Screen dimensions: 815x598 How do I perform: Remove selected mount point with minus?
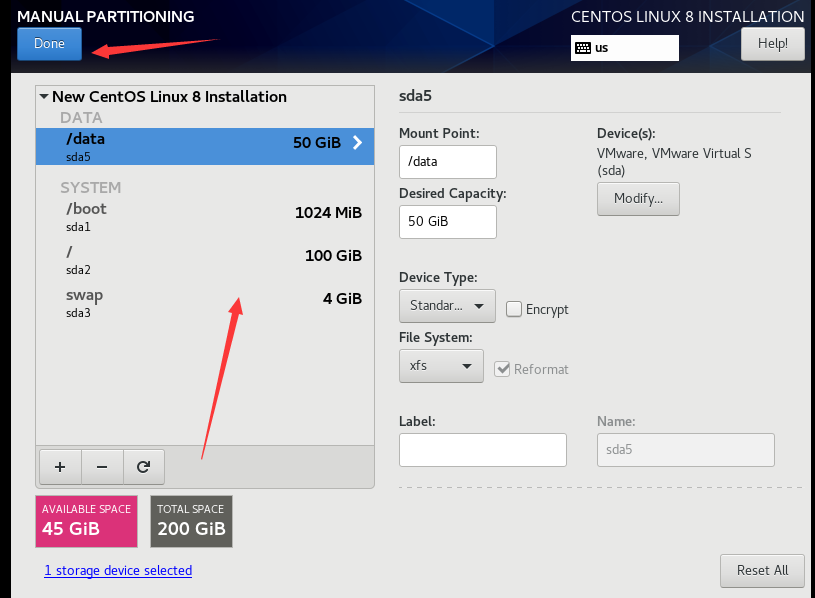pos(102,467)
